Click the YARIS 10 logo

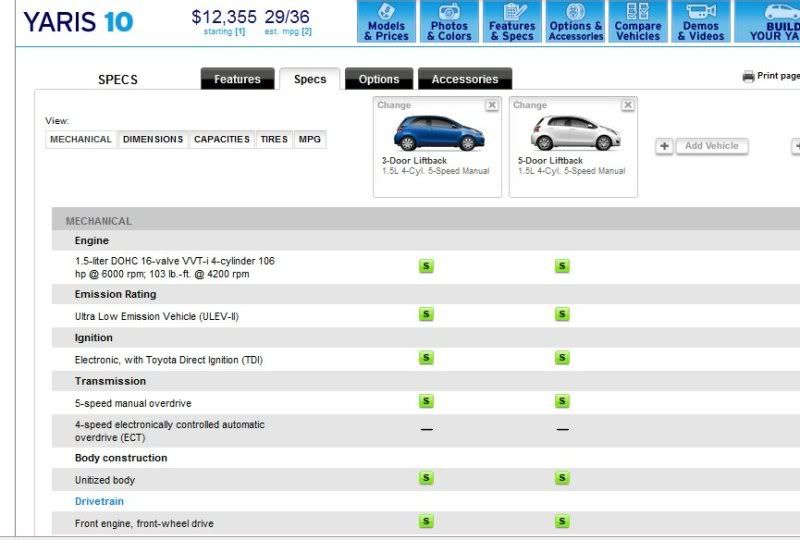78,22
